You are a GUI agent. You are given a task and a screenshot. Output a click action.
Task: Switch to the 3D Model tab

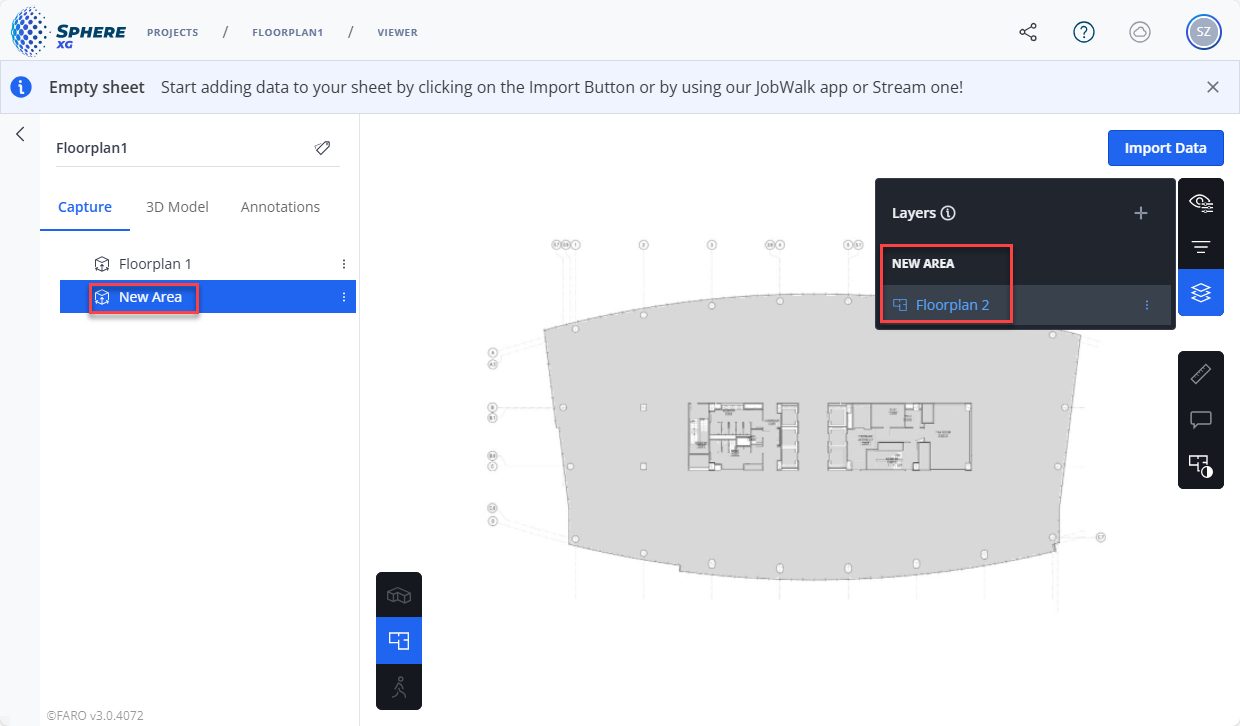177,207
